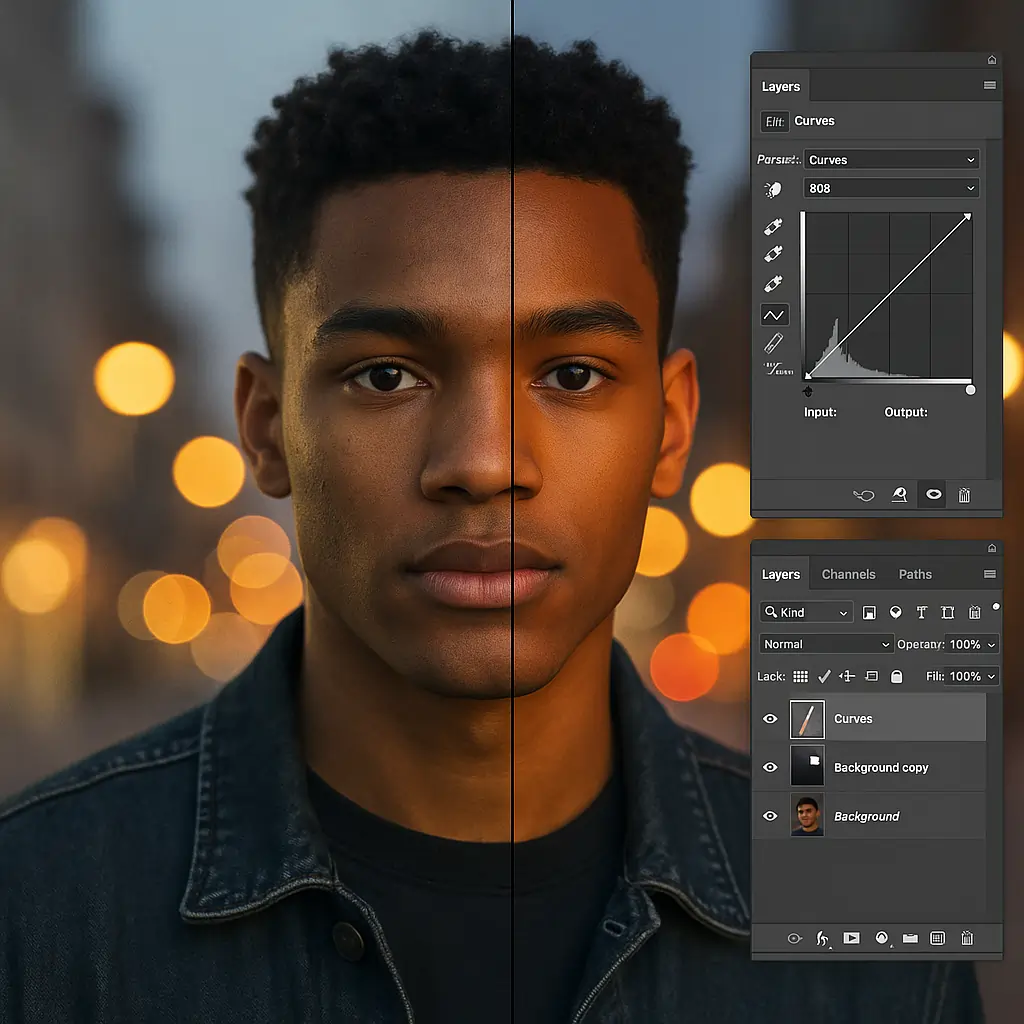Select the white point eyedropper in Curves

(773, 283)
